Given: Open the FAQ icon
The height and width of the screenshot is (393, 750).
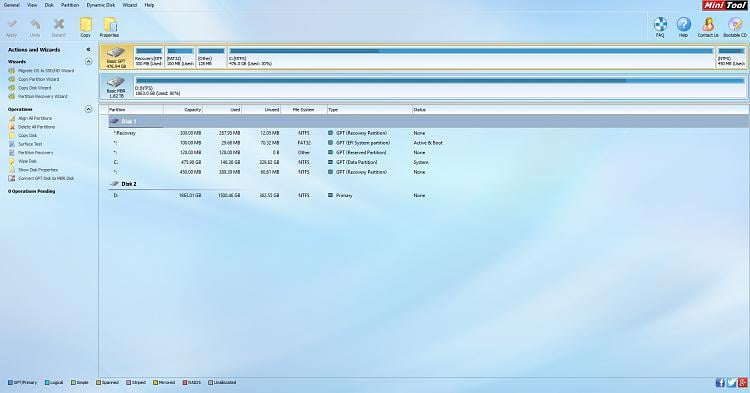Looking at the screenshot, I should [x=660, y=24].
